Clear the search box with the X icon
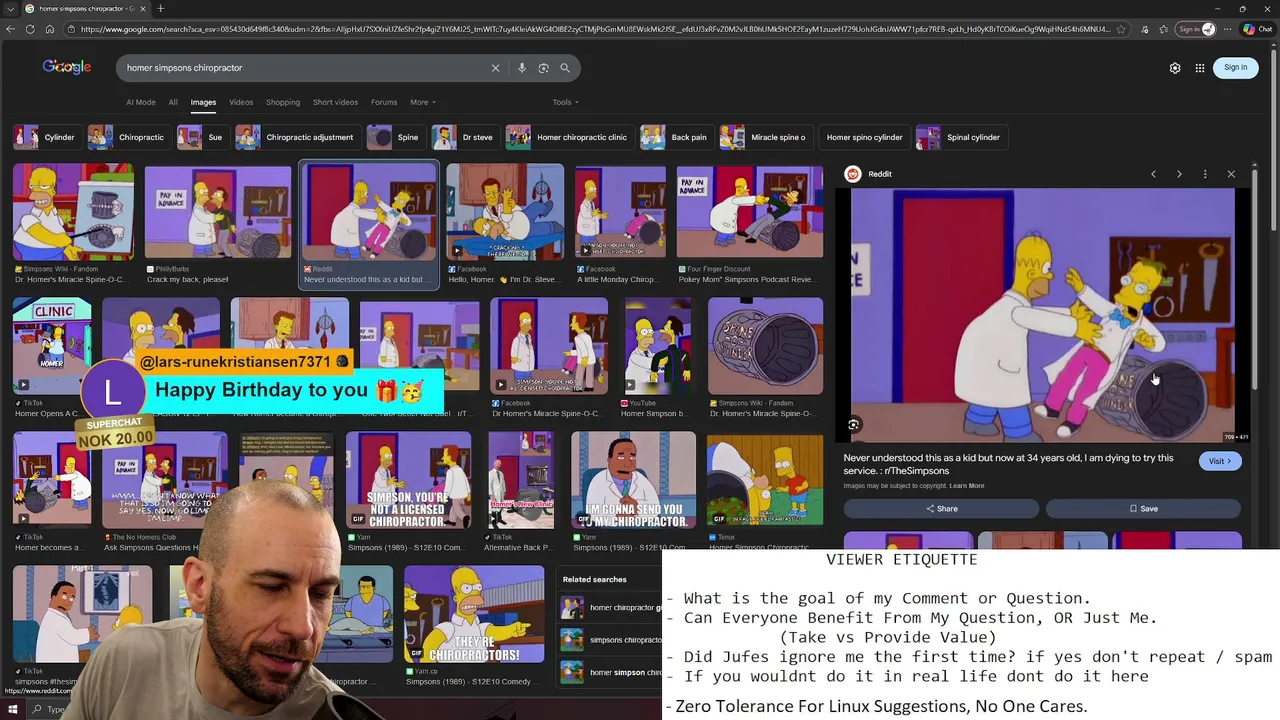This screenshot has width=1280, height=720. (x=495, y=68)
